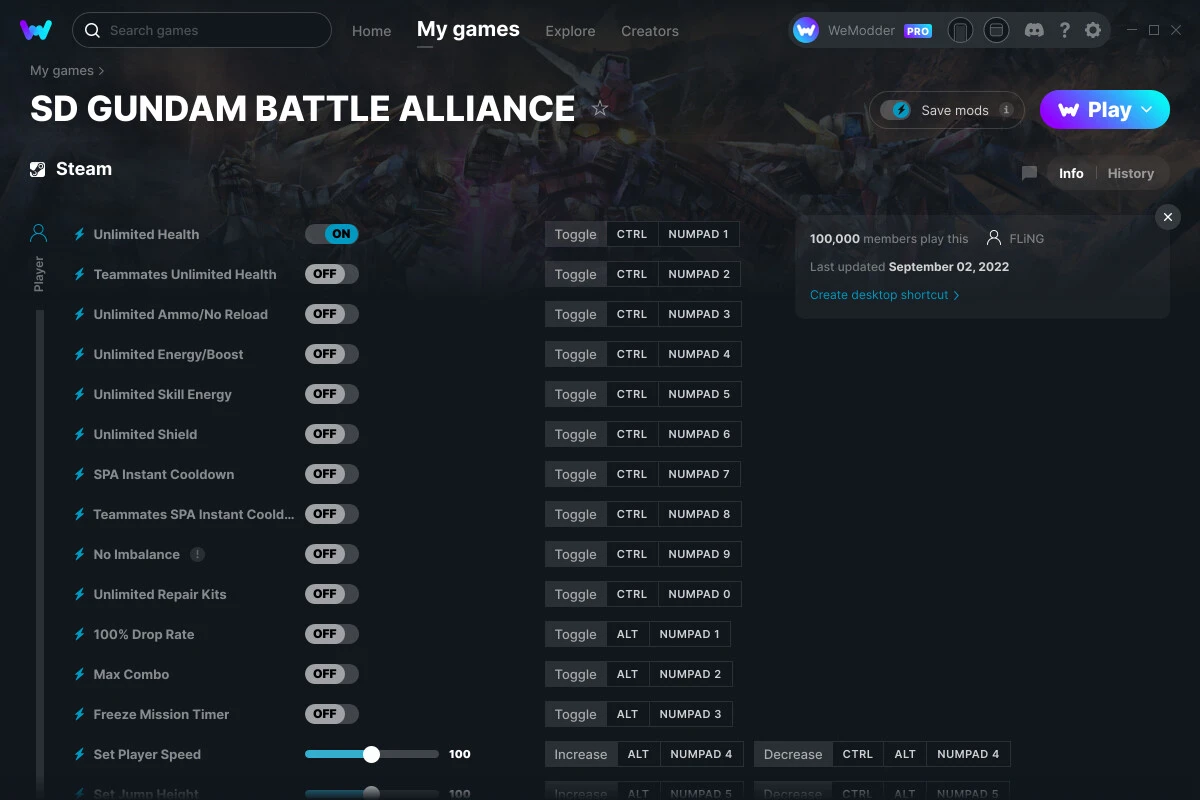Click the Create desktop shortcut link
The width and height of the screenshot is (1200, 800).
[880, 295]
